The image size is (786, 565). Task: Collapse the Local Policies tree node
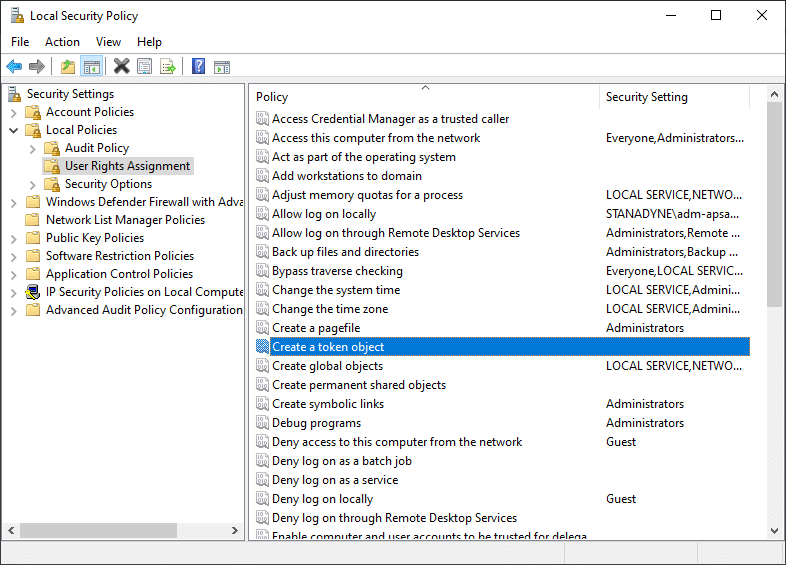tap(14, 130)
